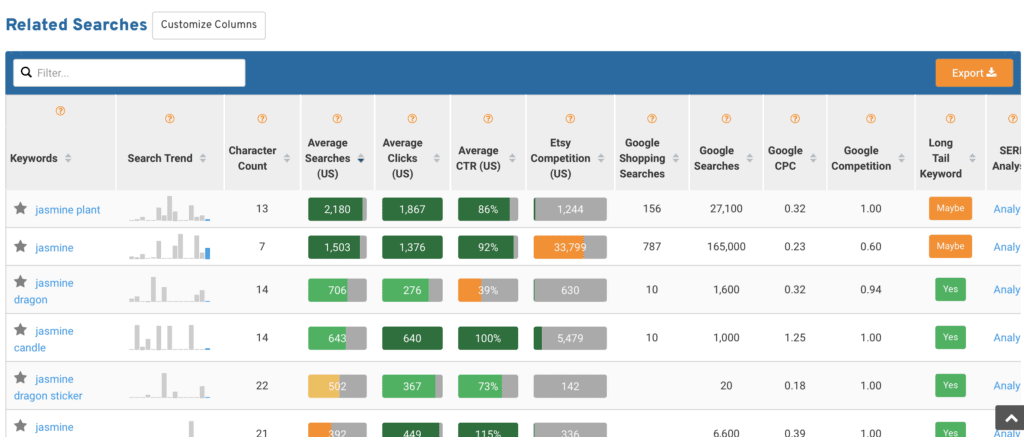Select the 787 Google Shopping Searches value
The image size is (1024, 437).
[x=652, y=247]
